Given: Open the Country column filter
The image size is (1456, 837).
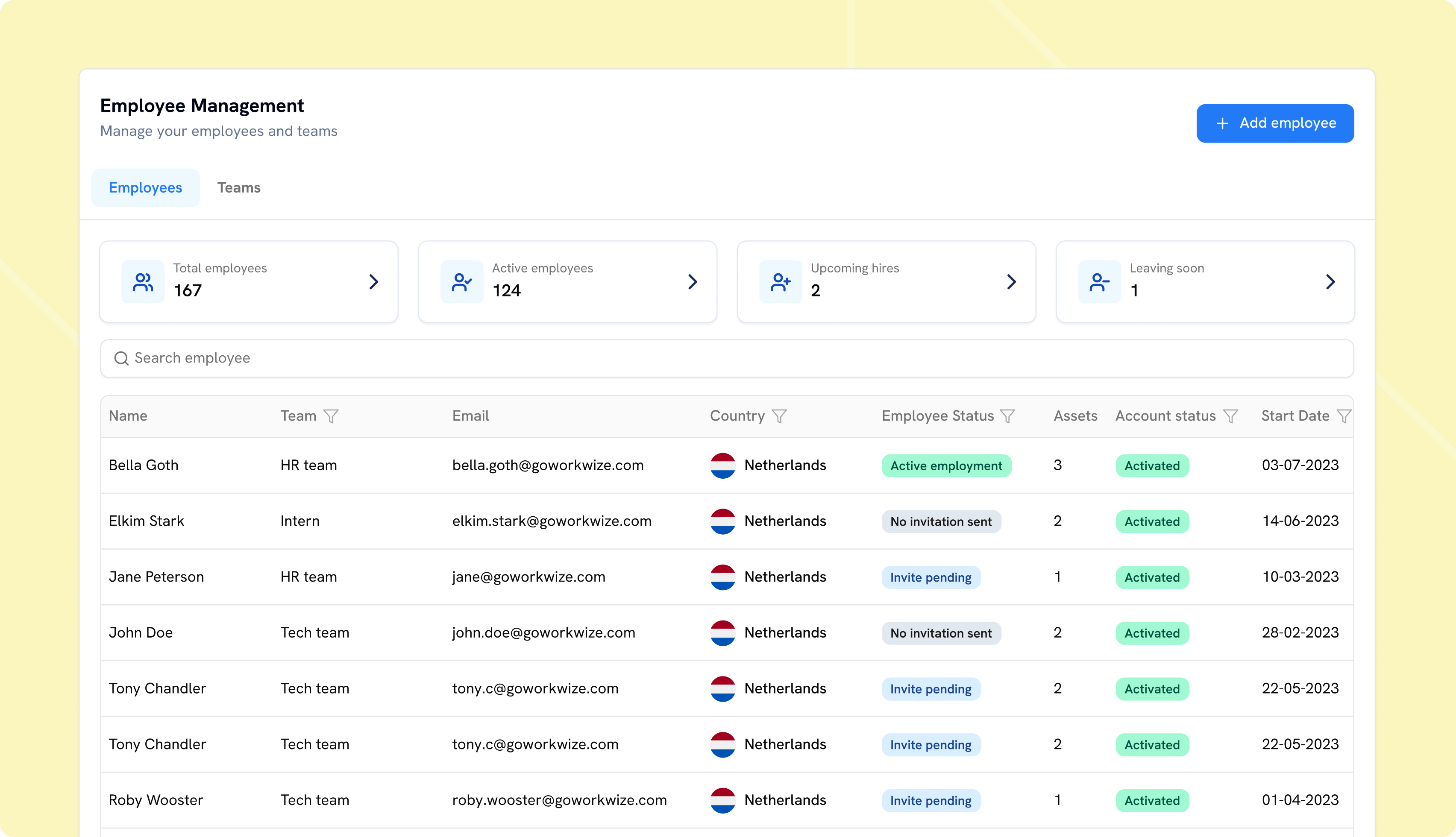Looking at the screenshot, I should point(778,416).
